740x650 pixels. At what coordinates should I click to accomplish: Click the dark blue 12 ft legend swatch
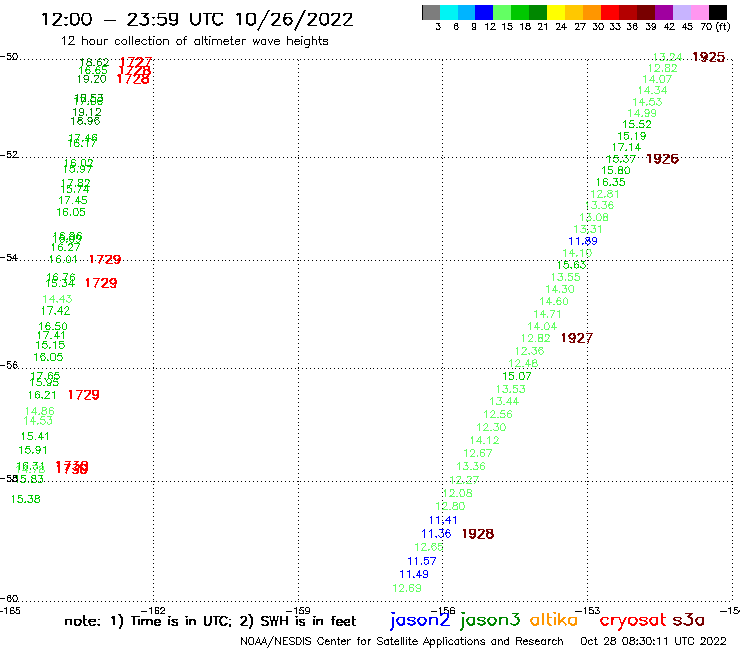484,12
